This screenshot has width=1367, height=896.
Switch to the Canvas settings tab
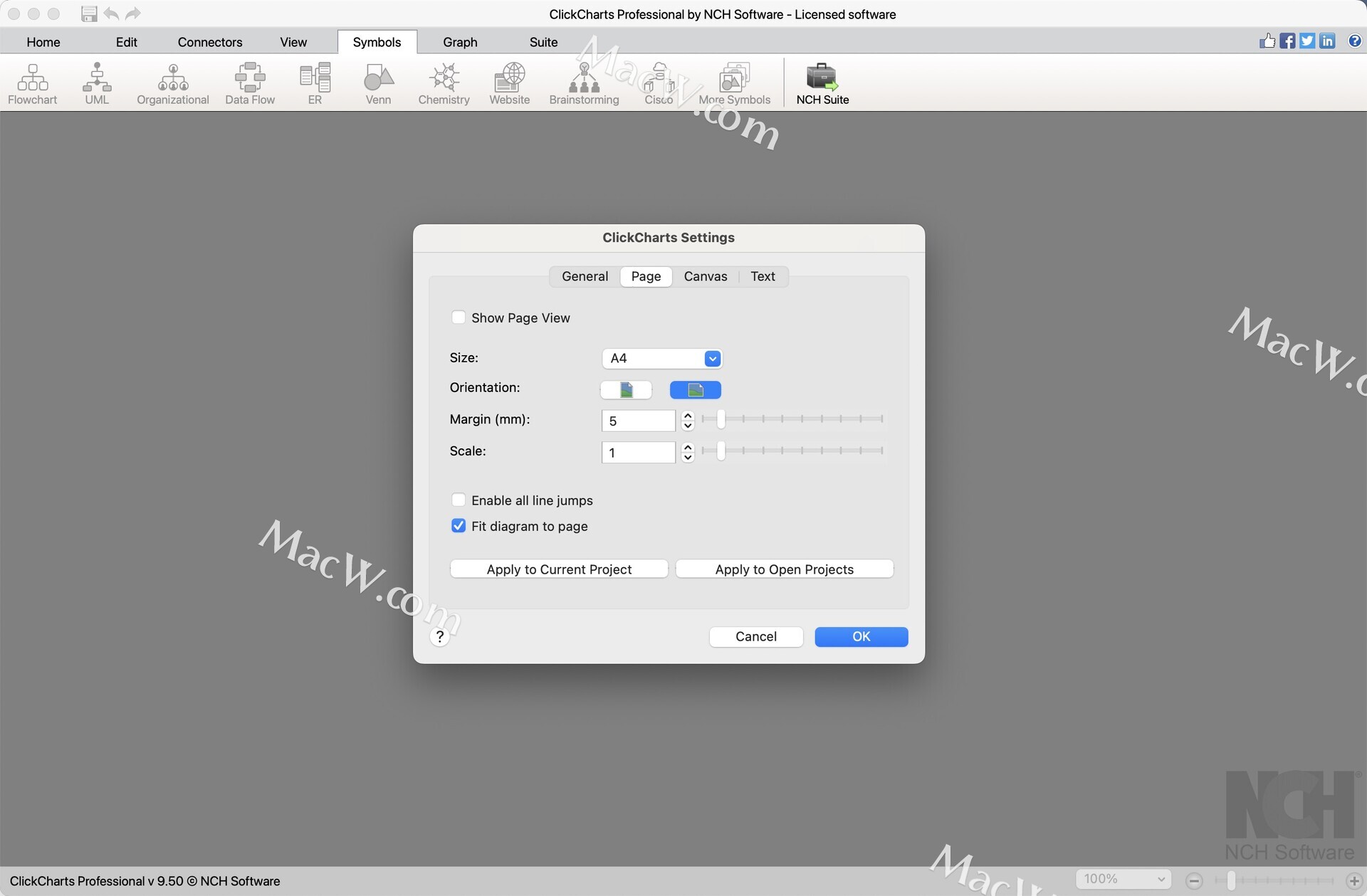coord(706,276)
